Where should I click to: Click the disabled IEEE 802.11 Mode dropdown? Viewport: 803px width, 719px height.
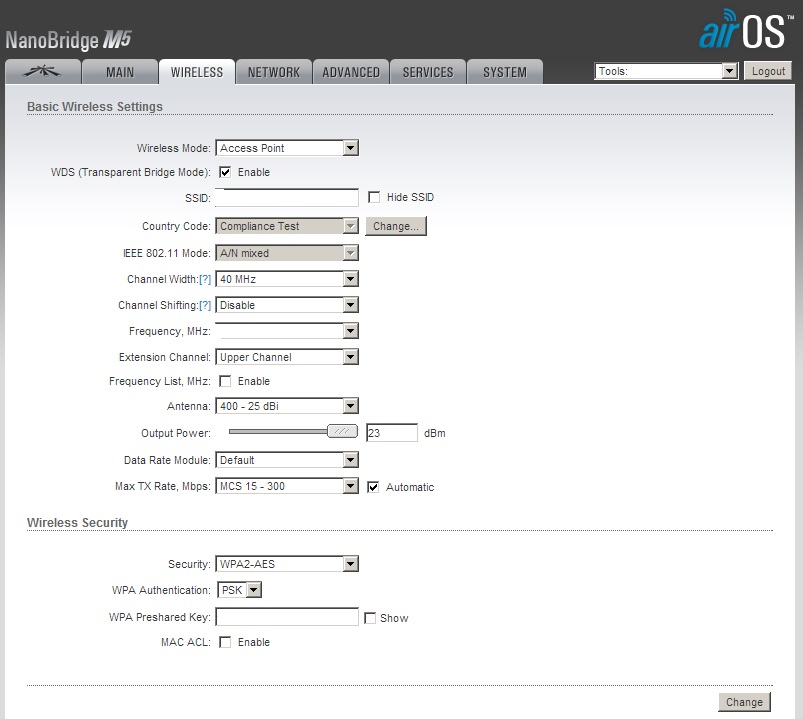coord(287,253)
